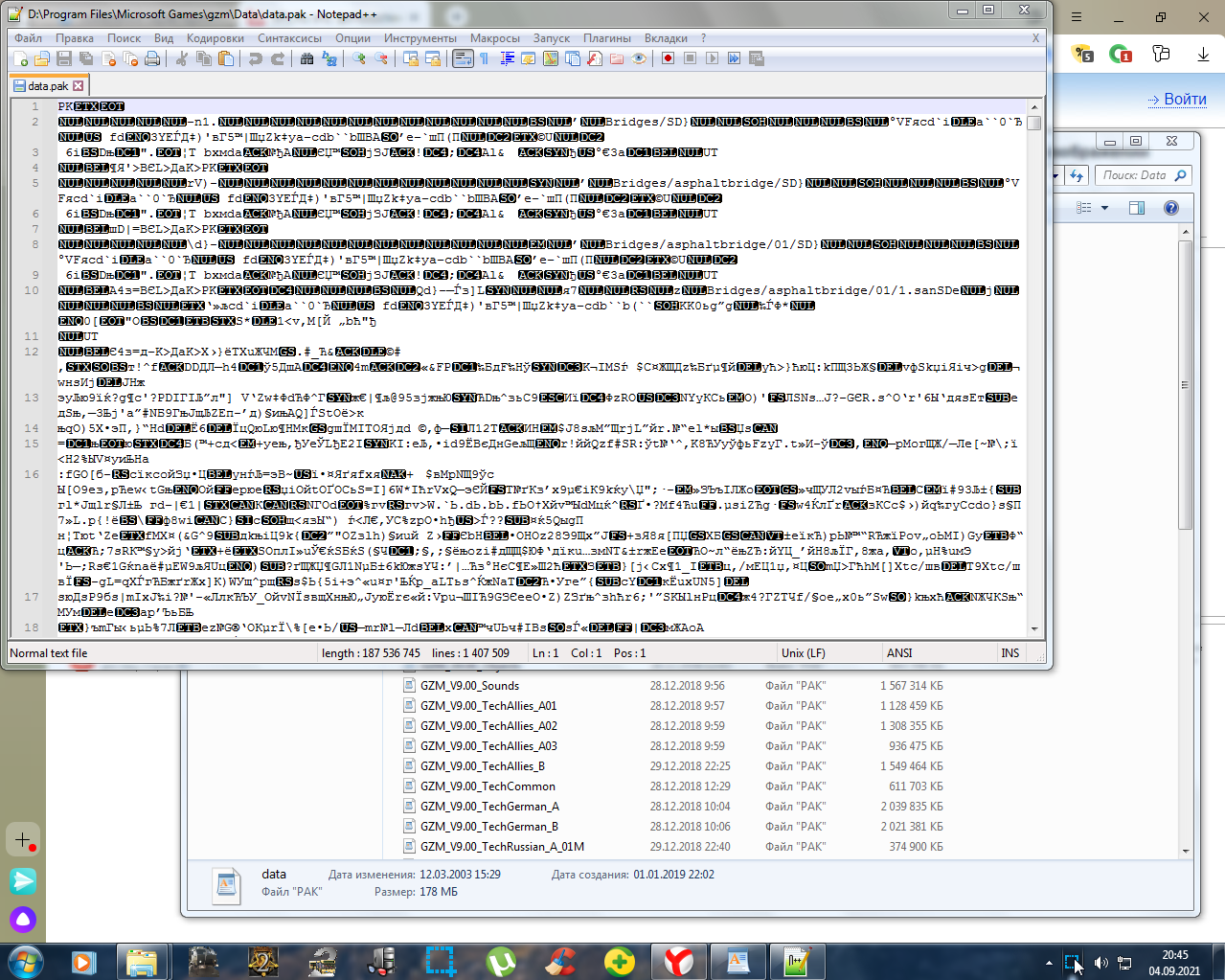Click the Start Recording macro icon

point(668,59)
